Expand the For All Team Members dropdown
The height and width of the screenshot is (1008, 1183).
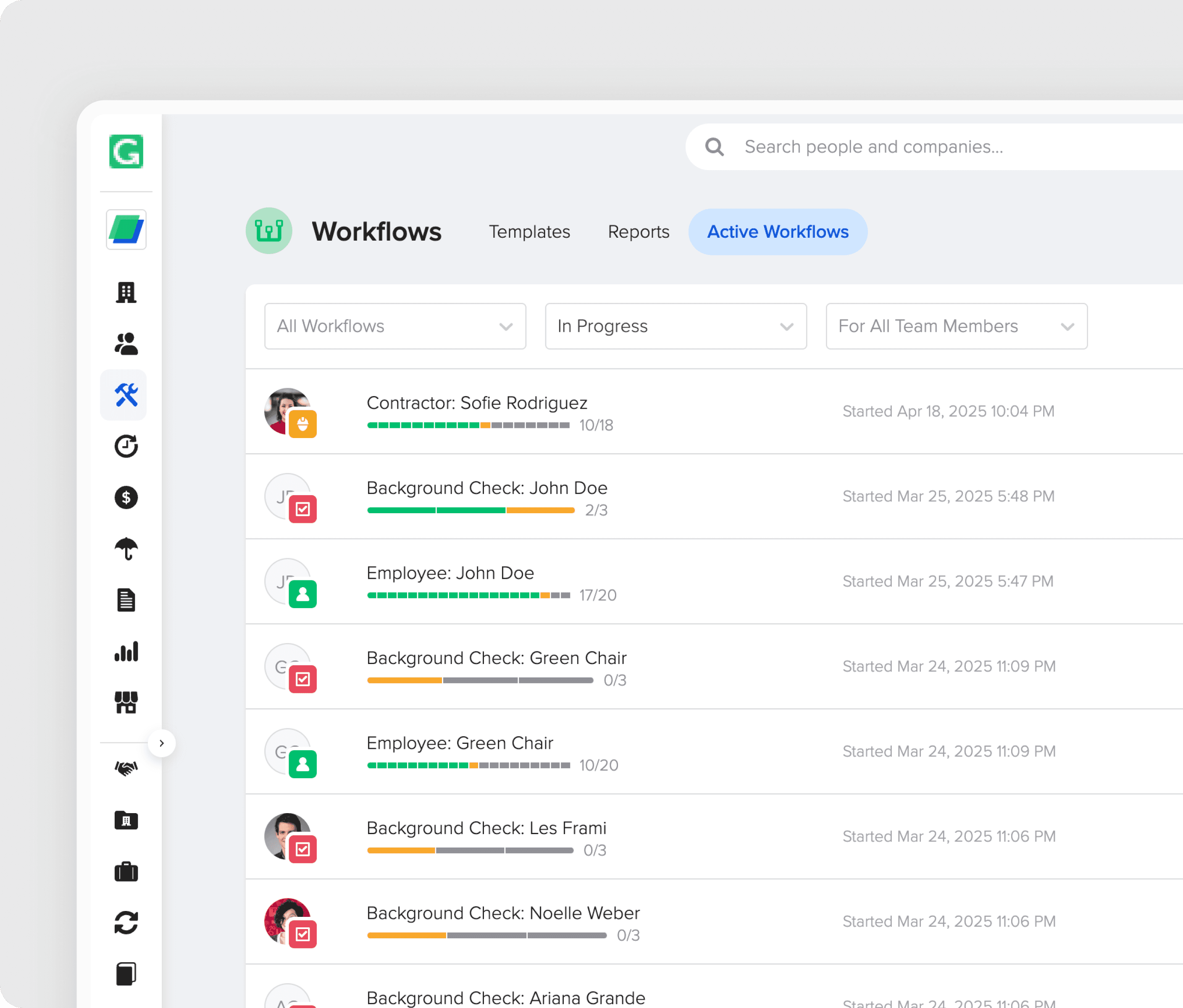pyautogui.click(x=956, y=326)
